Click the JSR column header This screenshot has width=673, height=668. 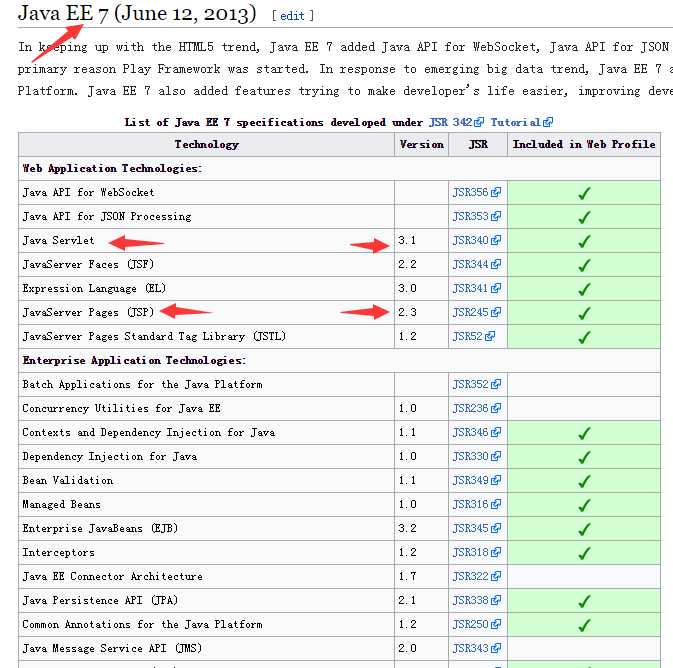click(478, 145)
